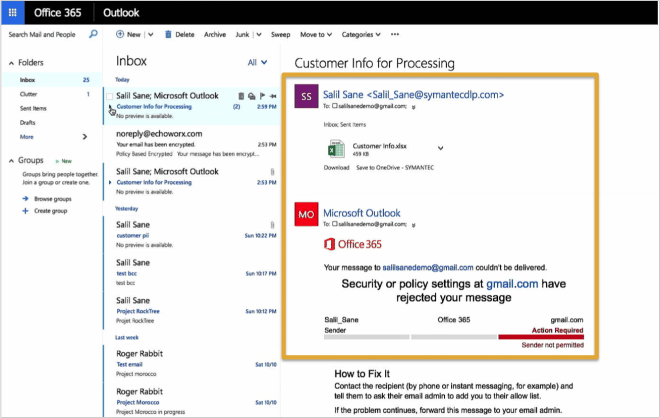660x418 pixels.
Task: Open the Office 365 app launcher grid
Action: pos(13,13)
